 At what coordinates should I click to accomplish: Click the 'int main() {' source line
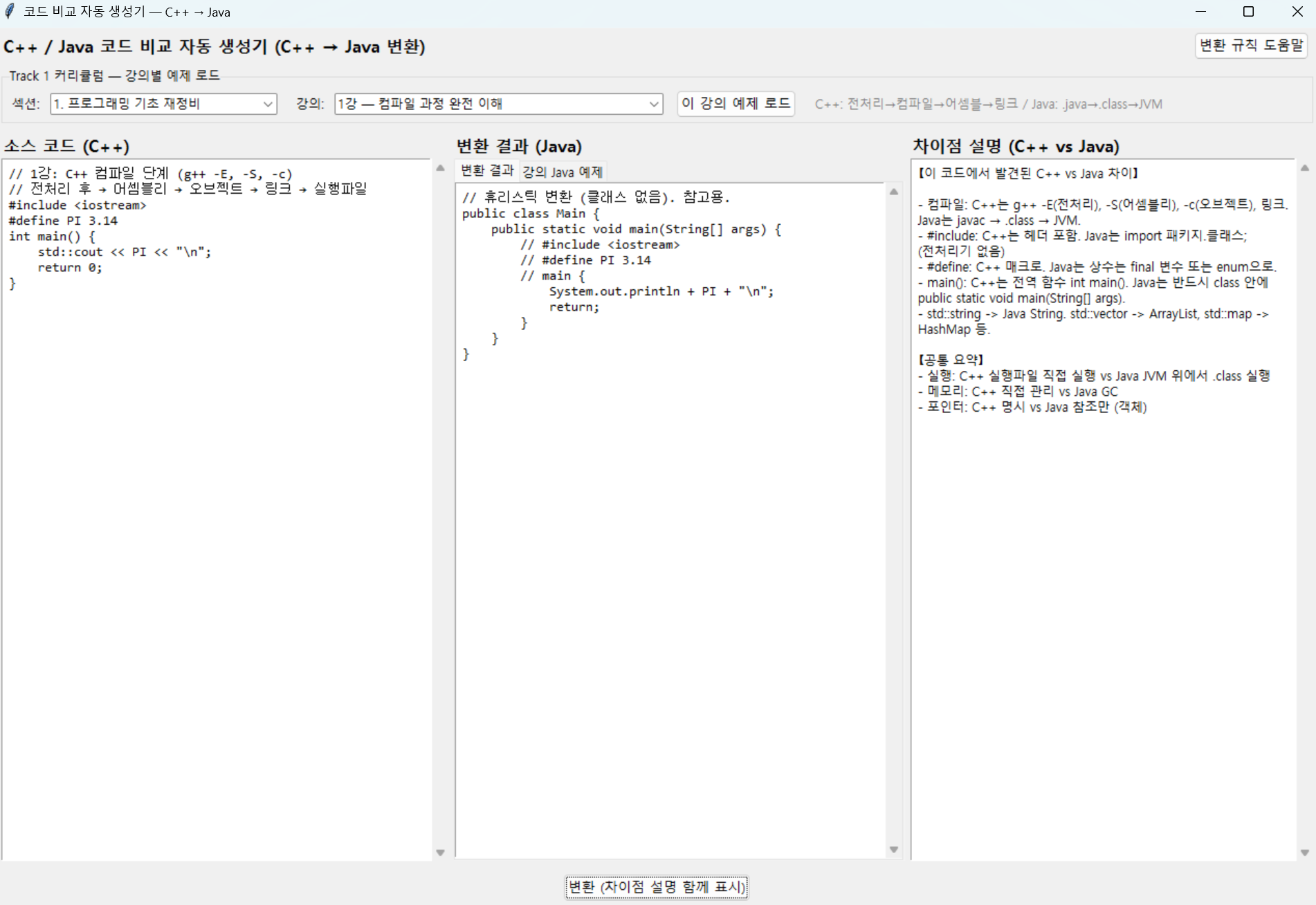52,237
